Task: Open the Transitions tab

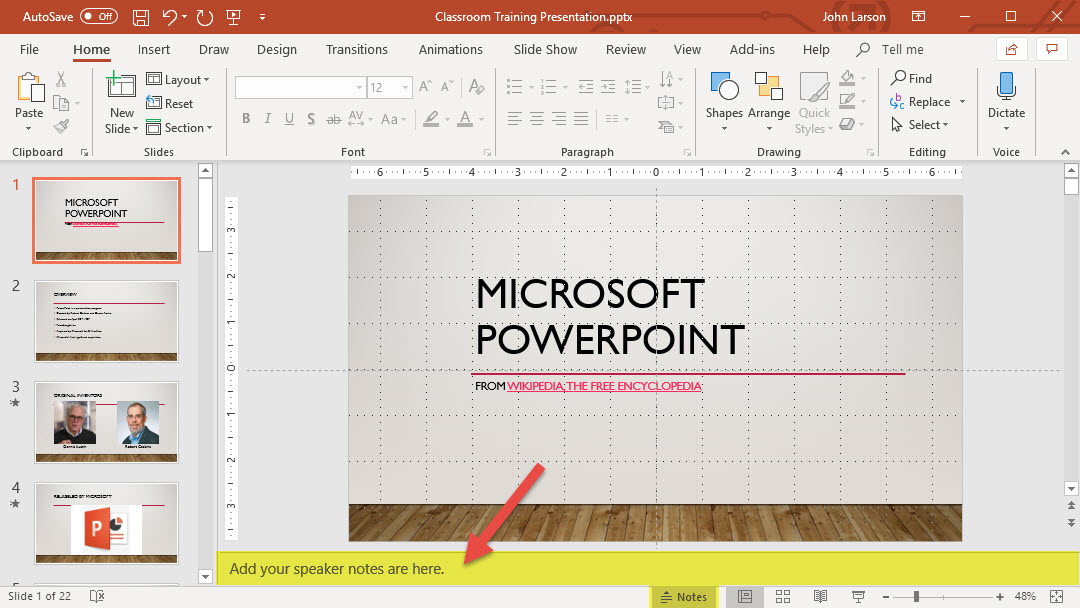Action: click(356, 50)
